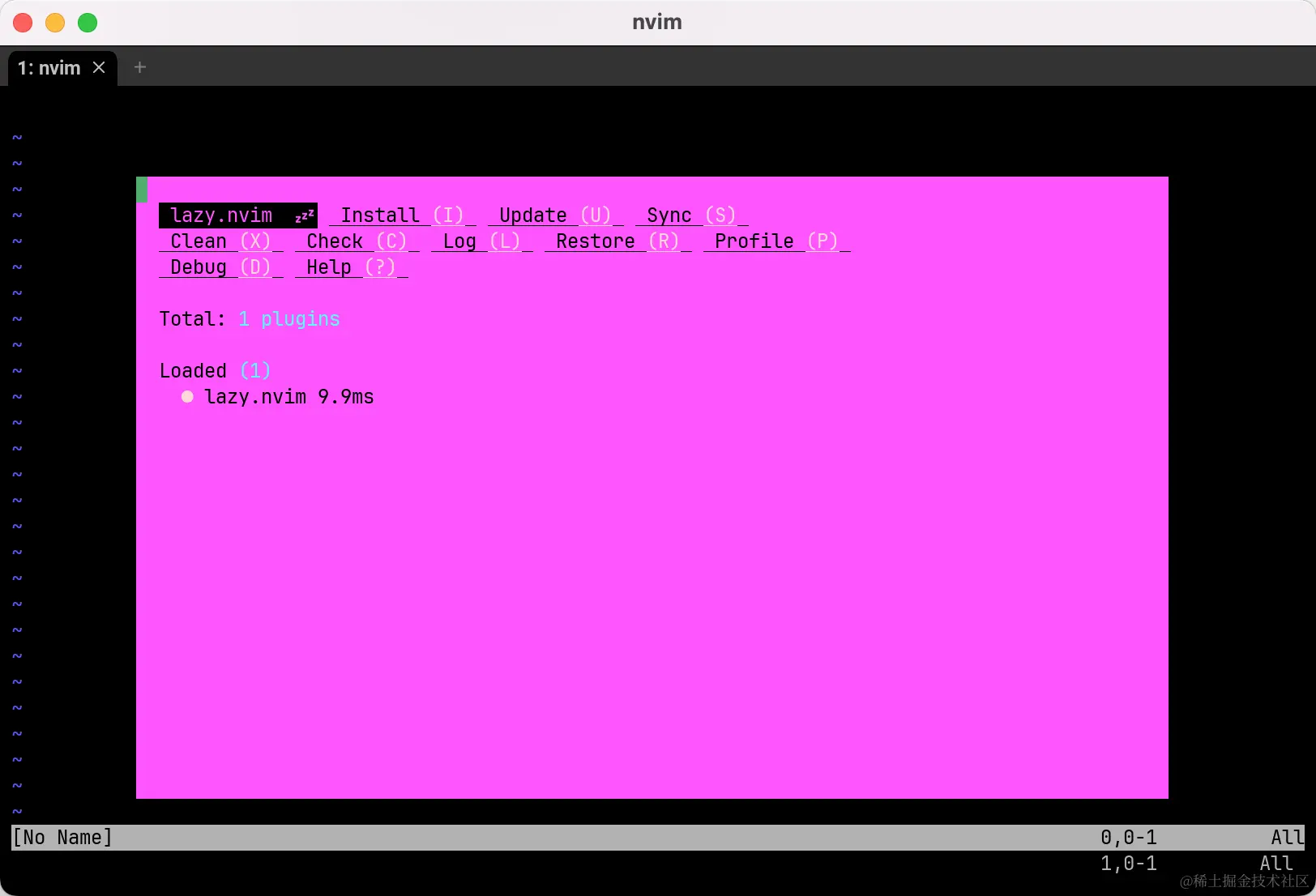Close the 1: nvim tab with its x
1316x896 pixels.
[99, 67]
